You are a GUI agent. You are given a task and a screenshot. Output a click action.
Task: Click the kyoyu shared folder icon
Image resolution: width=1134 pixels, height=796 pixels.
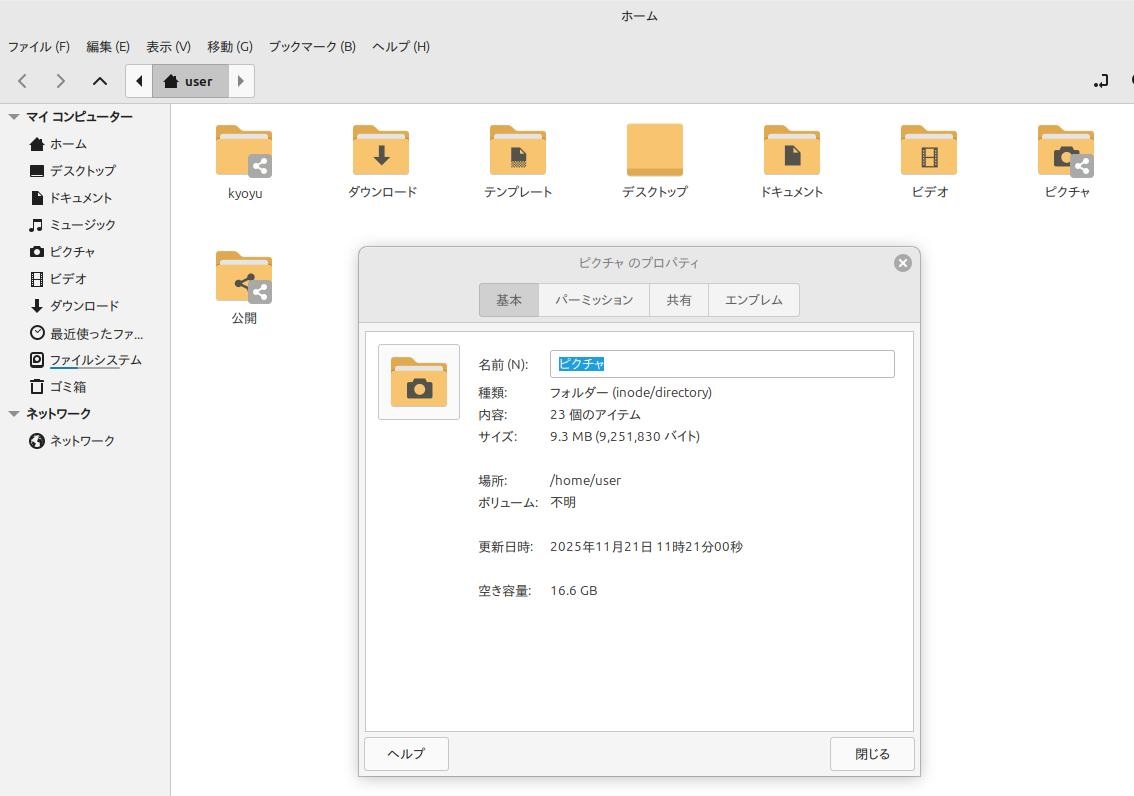click(x=244, y=151)
